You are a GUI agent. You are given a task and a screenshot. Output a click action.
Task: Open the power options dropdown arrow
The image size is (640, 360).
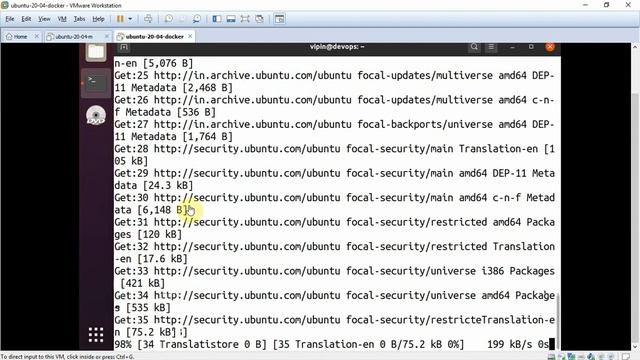pyautogui.click(x=130, y=19)
